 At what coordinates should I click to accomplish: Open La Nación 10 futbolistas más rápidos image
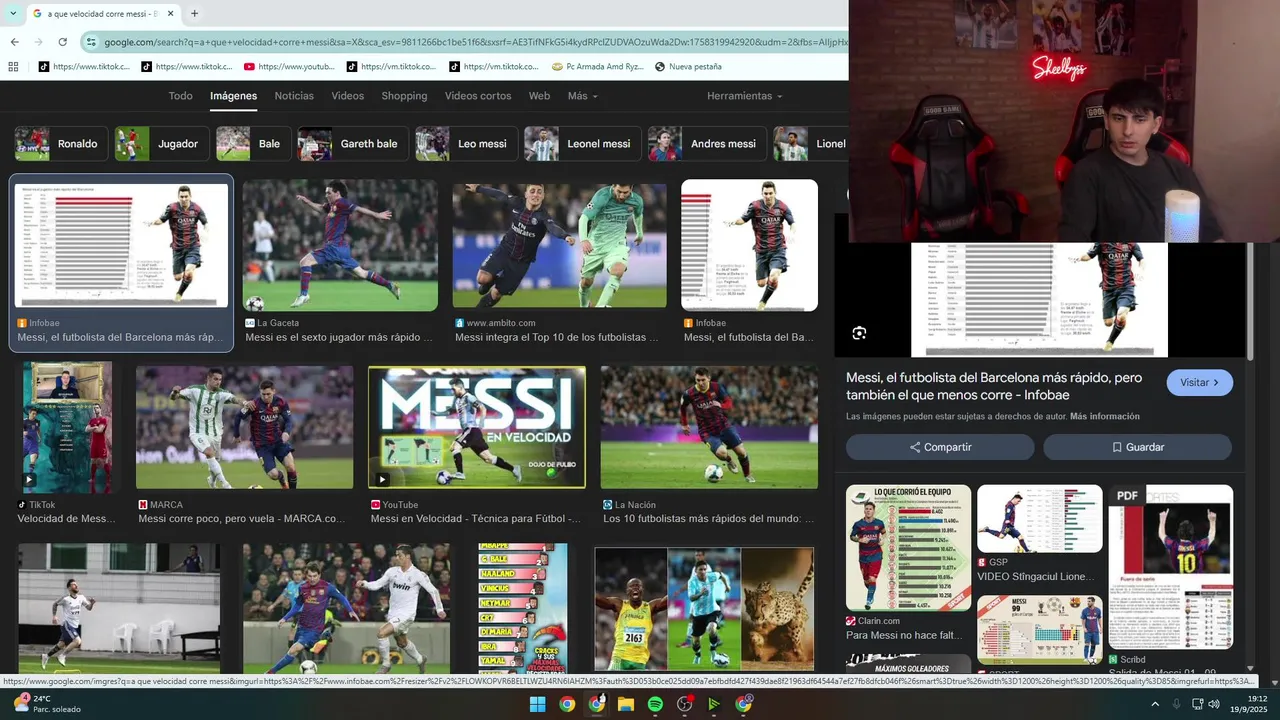tap(709, 427)
